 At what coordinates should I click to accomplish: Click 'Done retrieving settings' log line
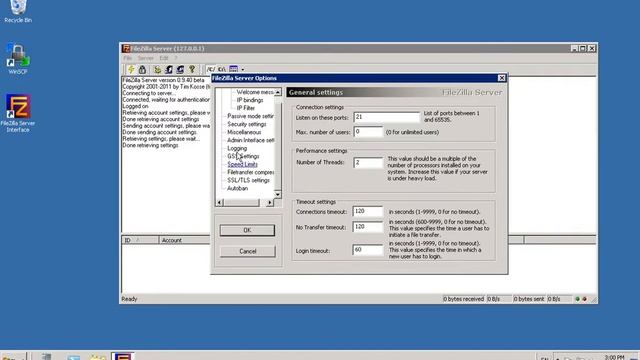(x=150, y=145)
